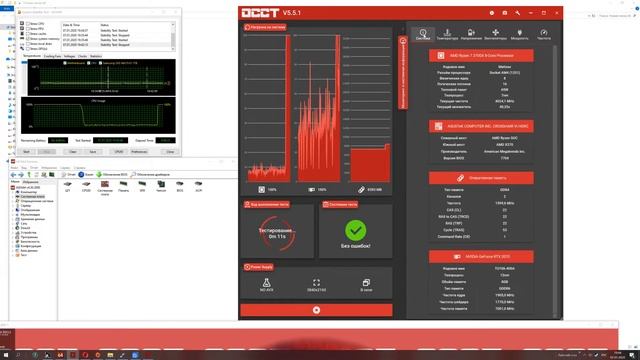Switch to the Cooling Fans tab
640x360 pixels.
click(52, 56)
